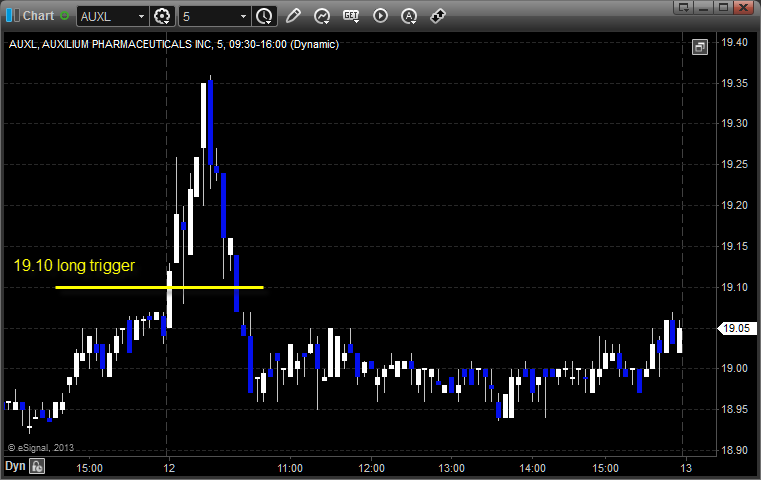Screen dimensions: 761x480
Task: Click the Chart title label
Action: (38, 16)
